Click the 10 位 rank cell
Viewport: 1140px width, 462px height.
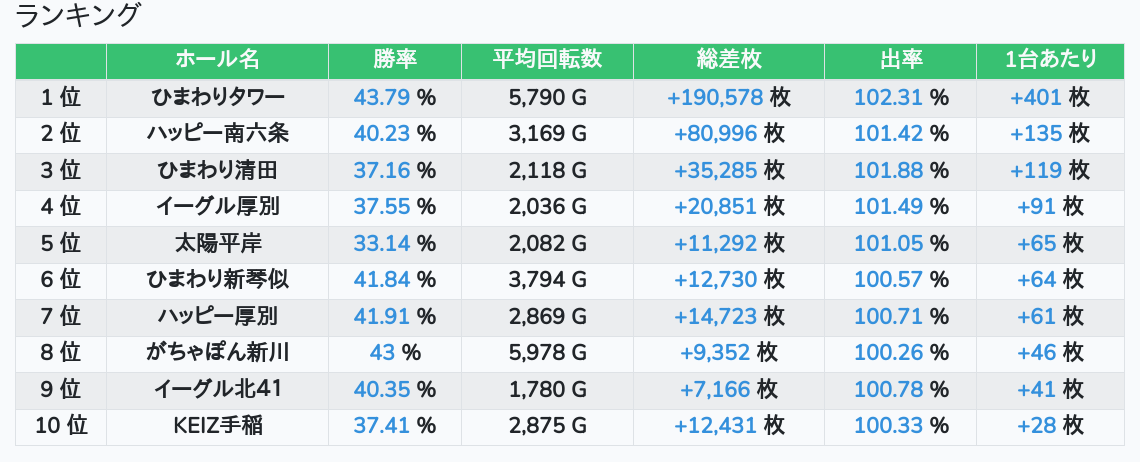click(x=61, y=426)
